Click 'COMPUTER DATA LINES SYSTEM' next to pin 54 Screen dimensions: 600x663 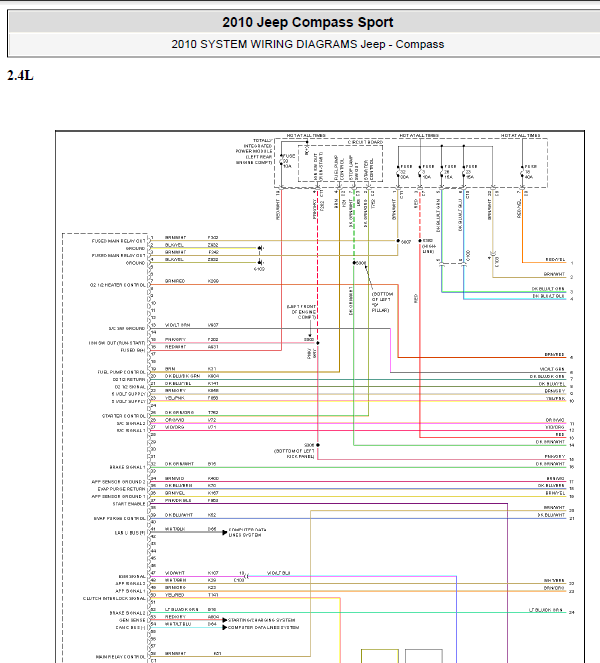click(263, 627)
